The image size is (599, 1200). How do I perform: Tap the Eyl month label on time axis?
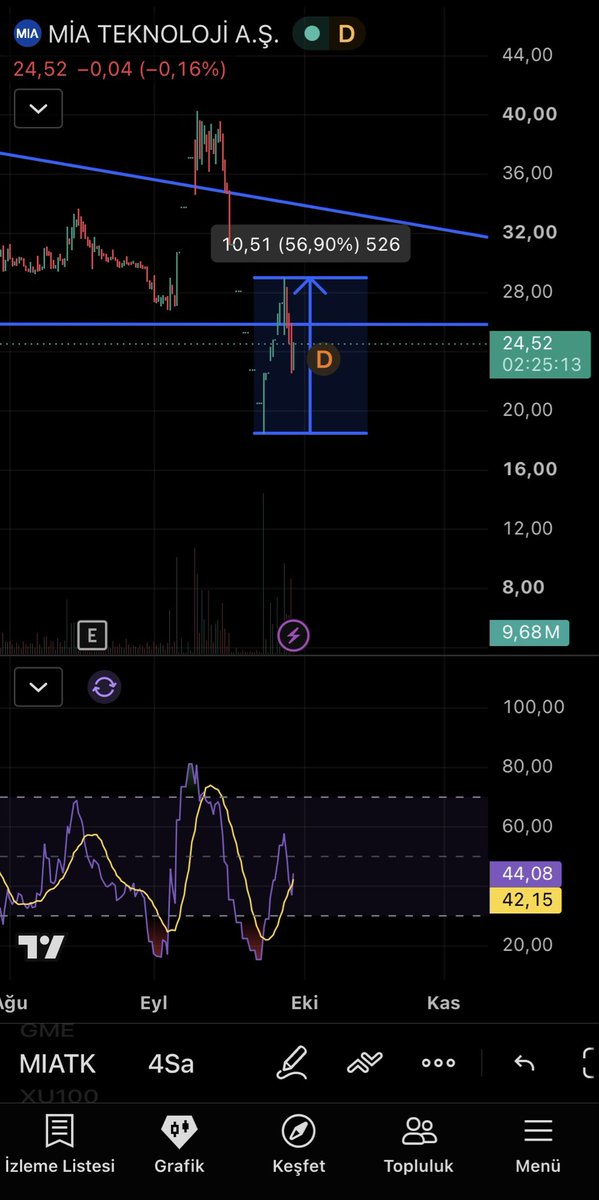(x=154, y=1002)
